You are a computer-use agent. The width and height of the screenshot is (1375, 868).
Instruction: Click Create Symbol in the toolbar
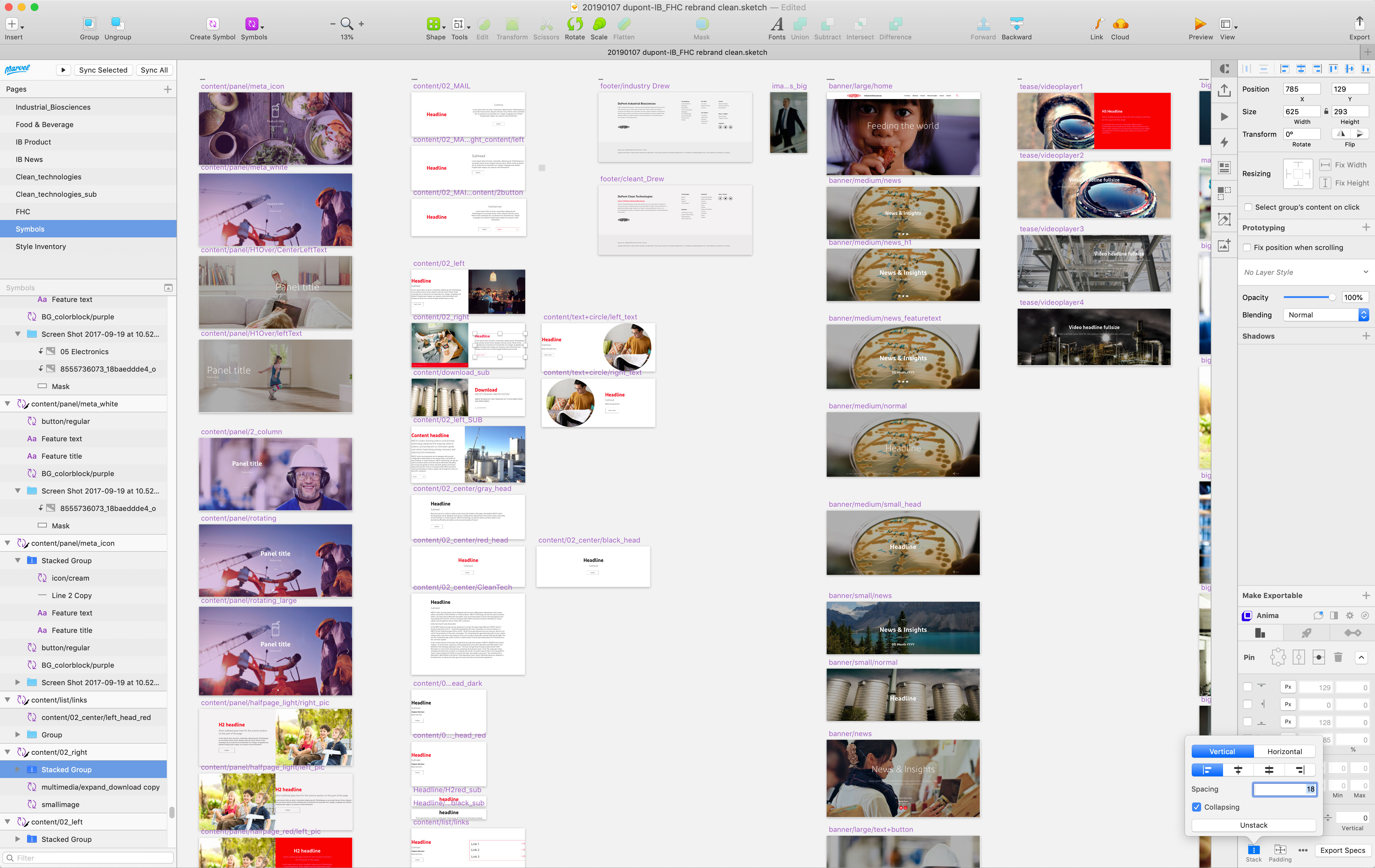[212, 24]
